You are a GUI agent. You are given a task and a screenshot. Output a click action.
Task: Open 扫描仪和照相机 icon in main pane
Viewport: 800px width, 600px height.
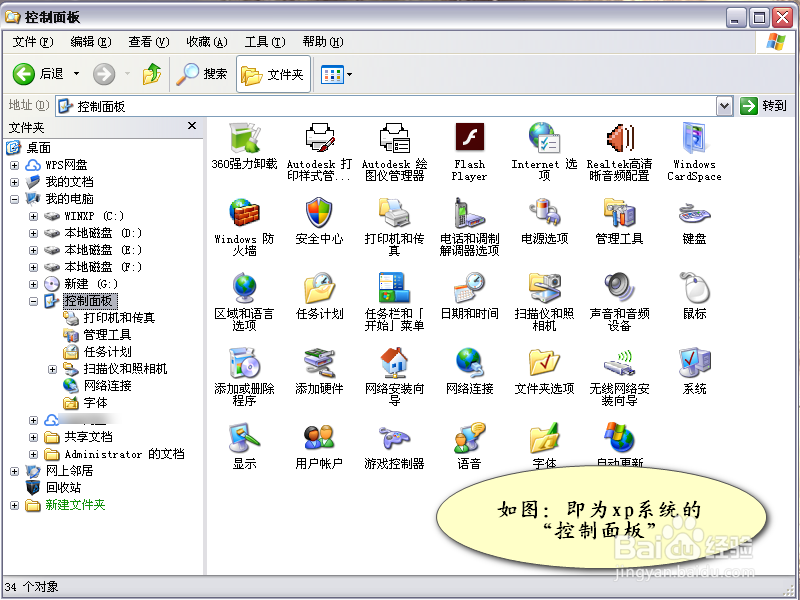[544, 288]
